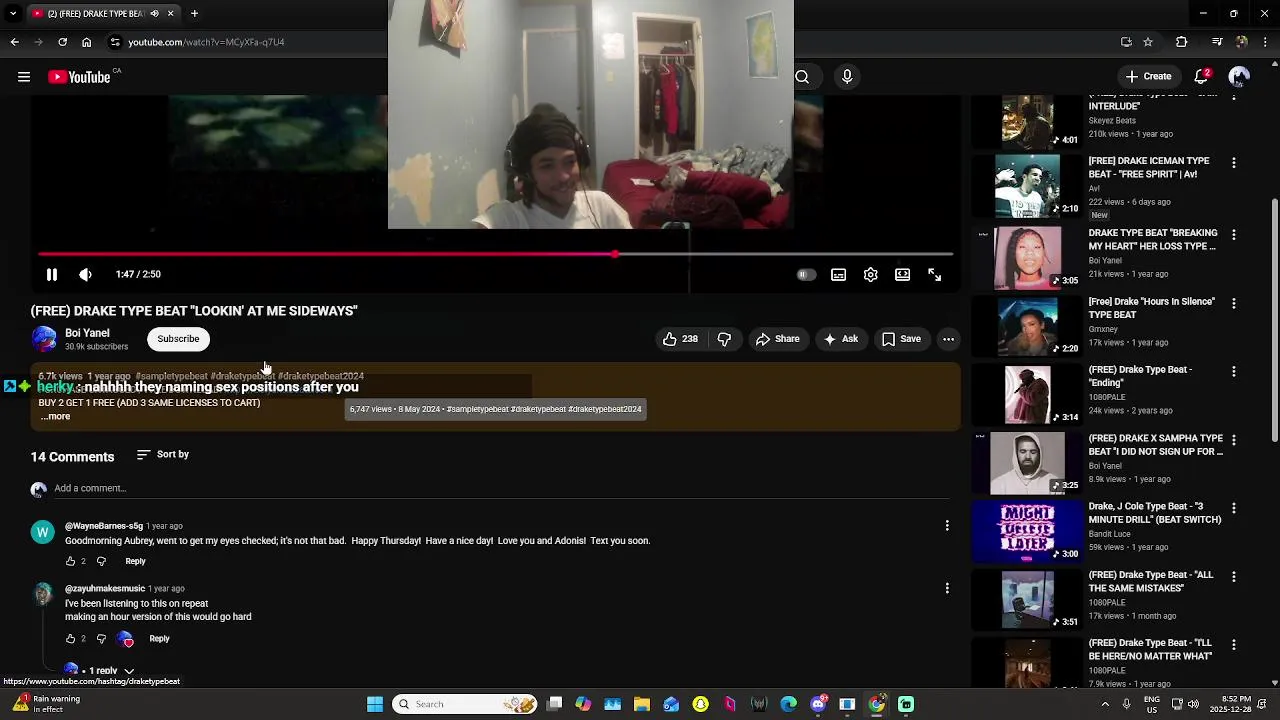This screenshot has height=720, width=1280.
Task: Close the Drake Type Beat tab
Action: (170, 13)
